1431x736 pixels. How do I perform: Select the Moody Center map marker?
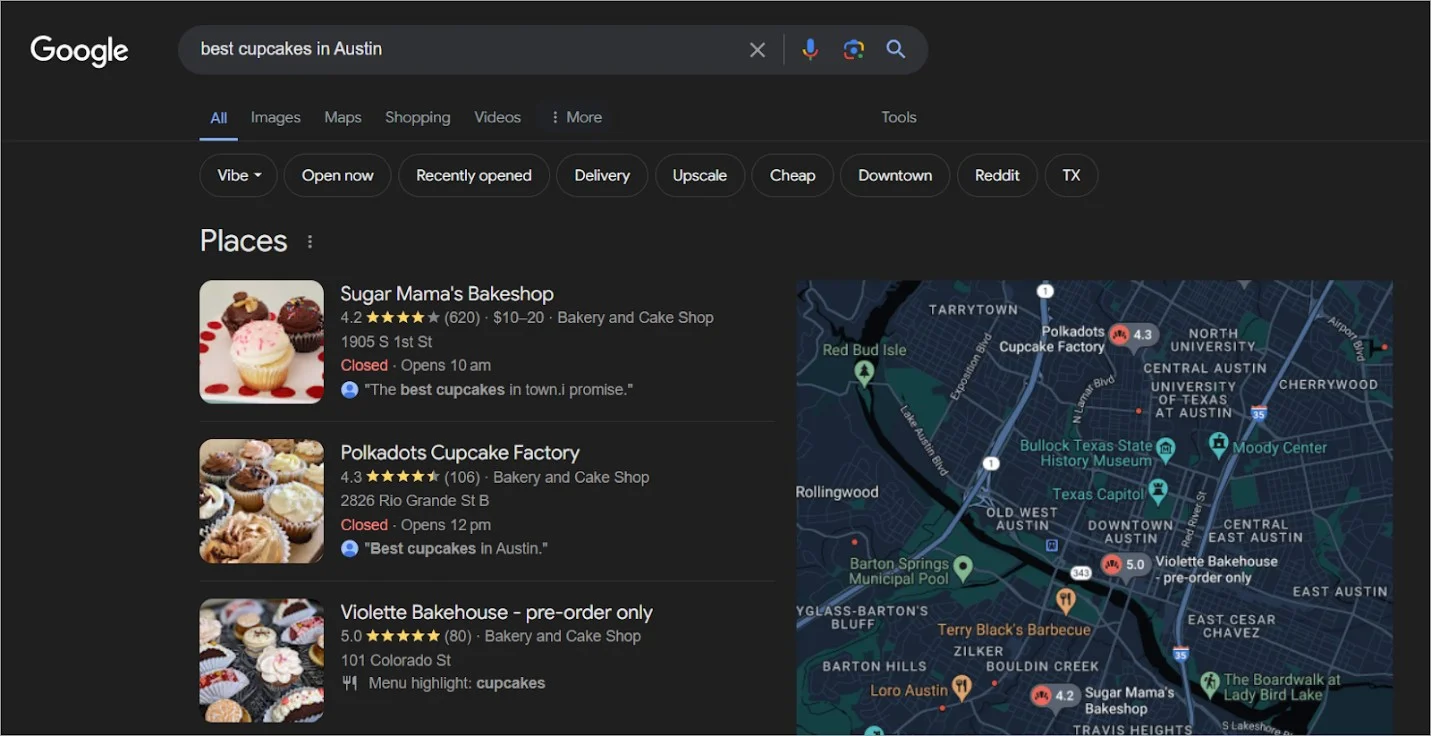coord(1218,443)
